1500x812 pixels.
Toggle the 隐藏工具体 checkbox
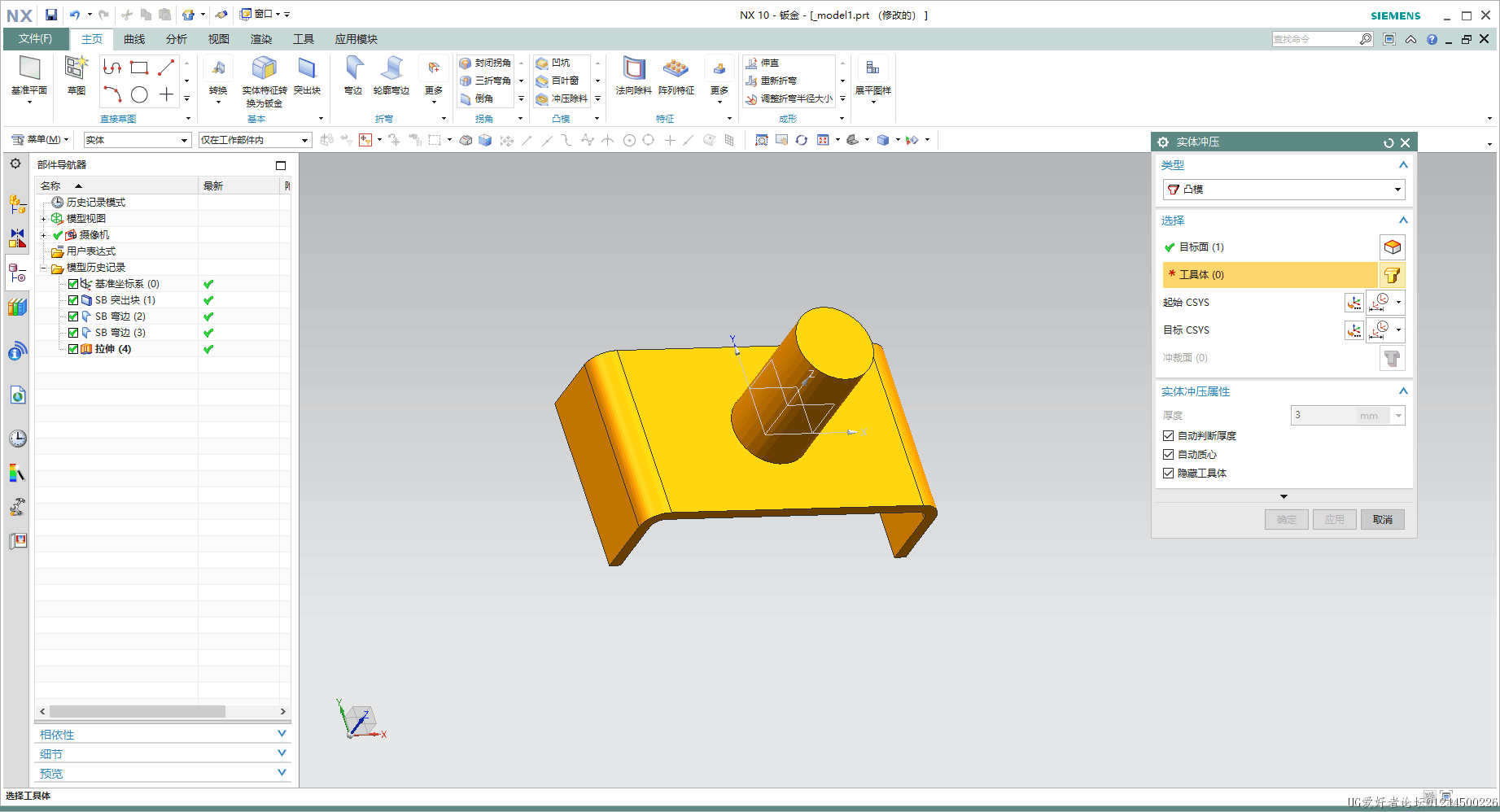click(x=1168, y=474)
